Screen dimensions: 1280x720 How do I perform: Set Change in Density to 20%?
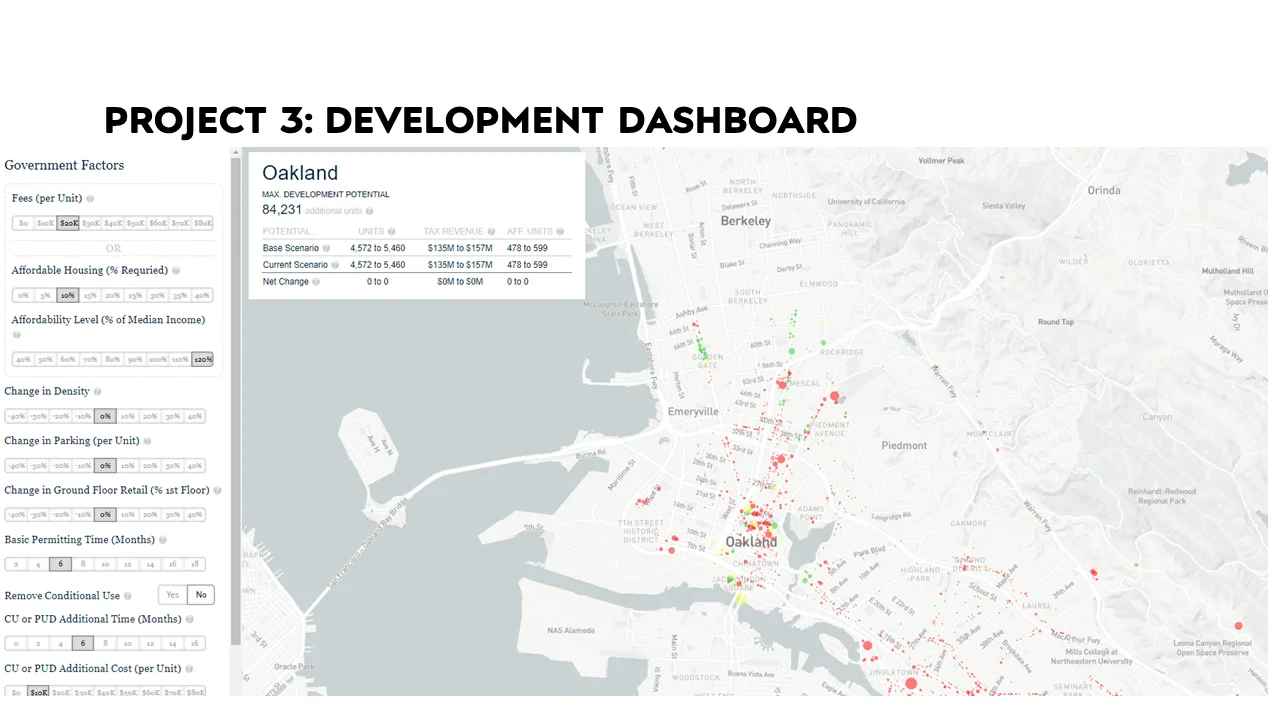[x=150, y=416]
